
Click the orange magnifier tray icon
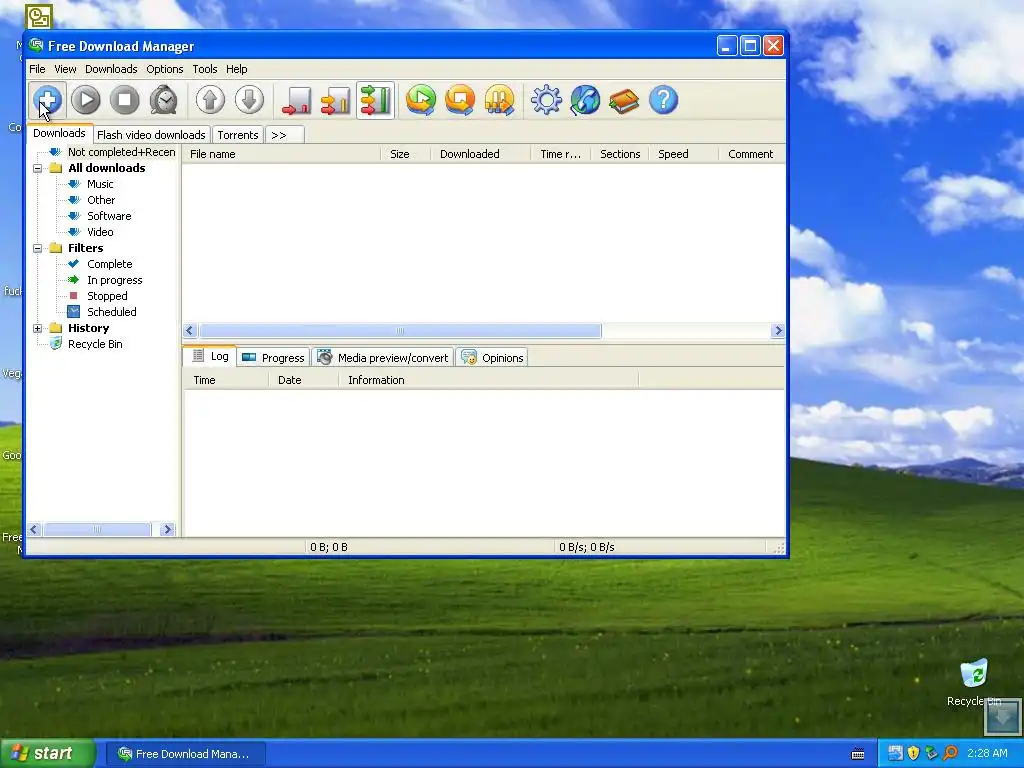point(950,753)
